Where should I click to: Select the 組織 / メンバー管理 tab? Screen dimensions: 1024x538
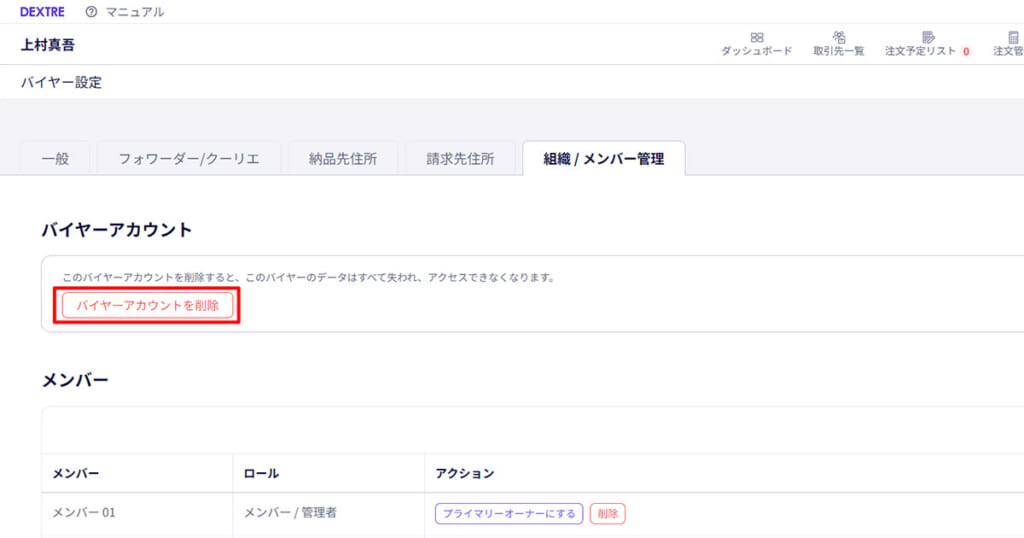coord(604,159)
